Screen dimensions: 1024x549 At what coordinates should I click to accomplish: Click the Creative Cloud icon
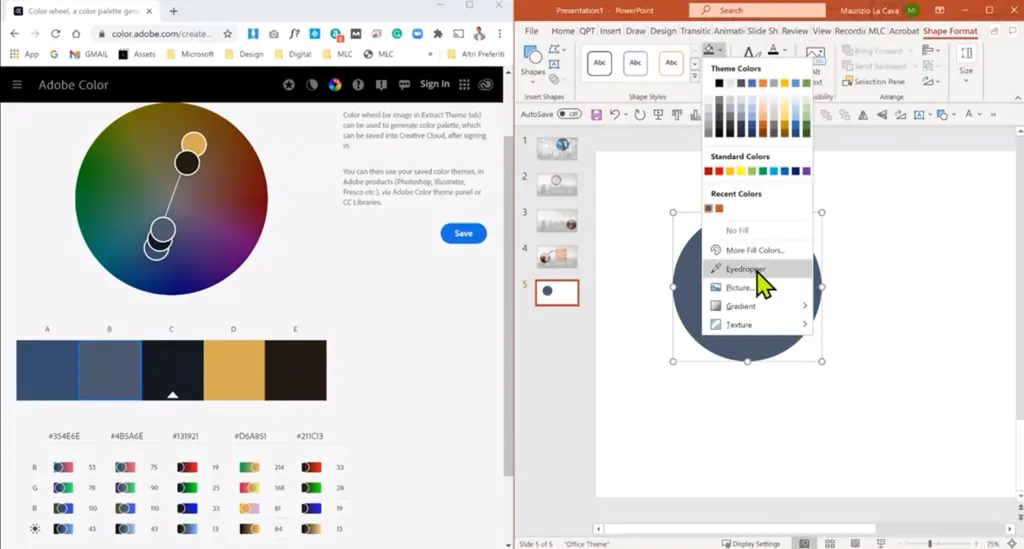click(x=486, y=85)
